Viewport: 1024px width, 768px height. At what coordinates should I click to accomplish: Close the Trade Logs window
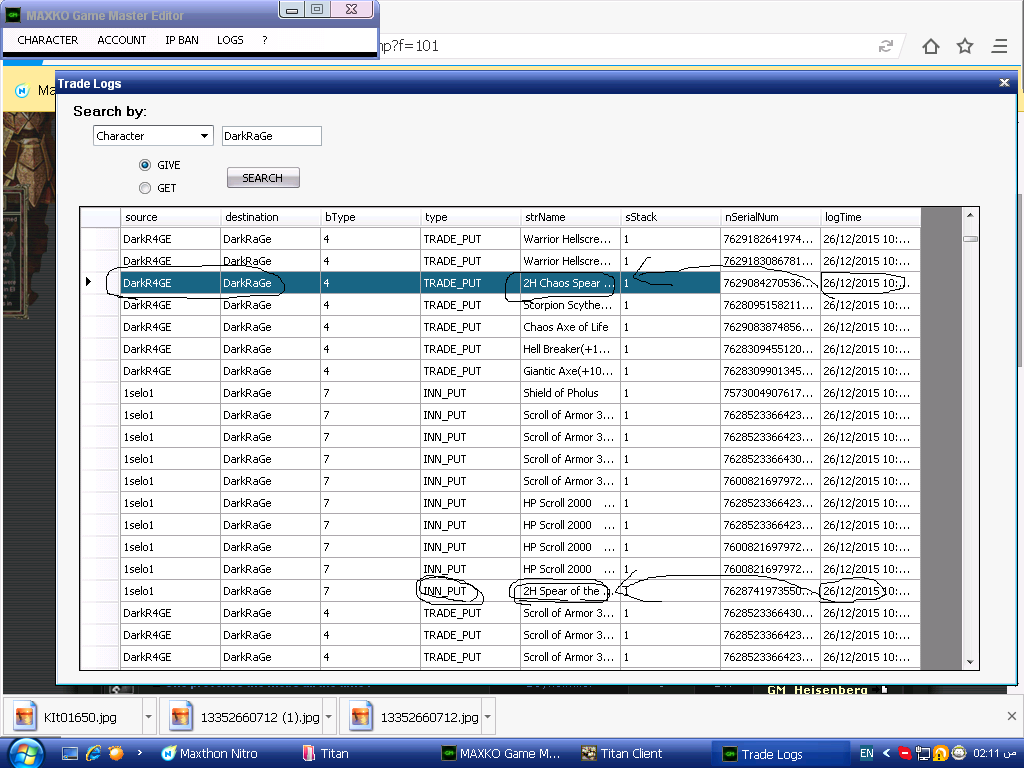coord(1004,83)
